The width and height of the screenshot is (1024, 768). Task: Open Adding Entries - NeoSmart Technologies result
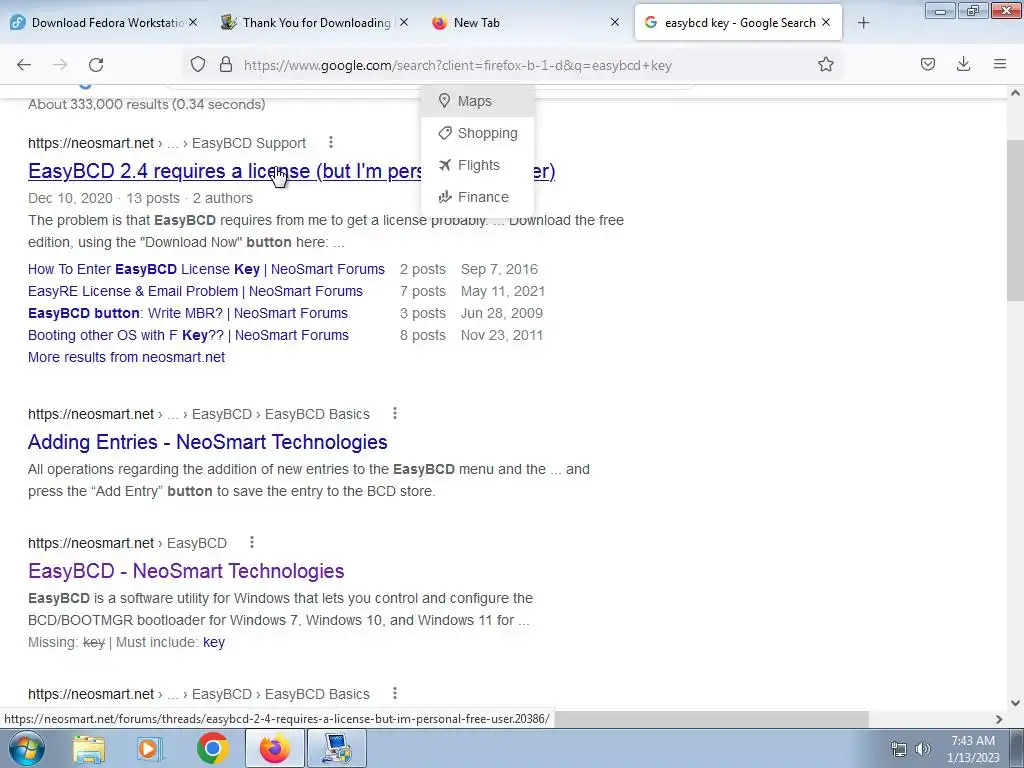click(x=208, y=442)
